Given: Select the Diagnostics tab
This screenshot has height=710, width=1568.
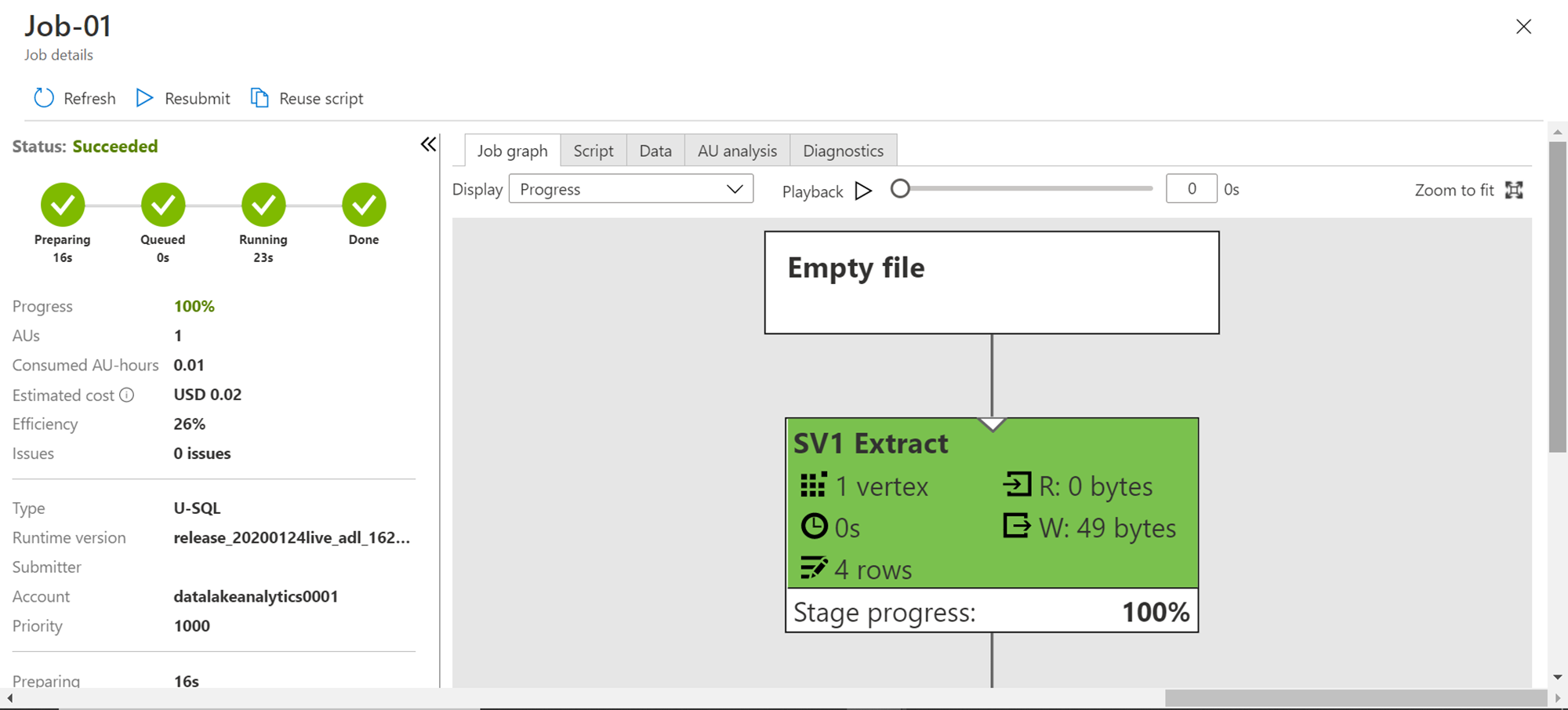Looking at the screenshot, I should 843,151.
